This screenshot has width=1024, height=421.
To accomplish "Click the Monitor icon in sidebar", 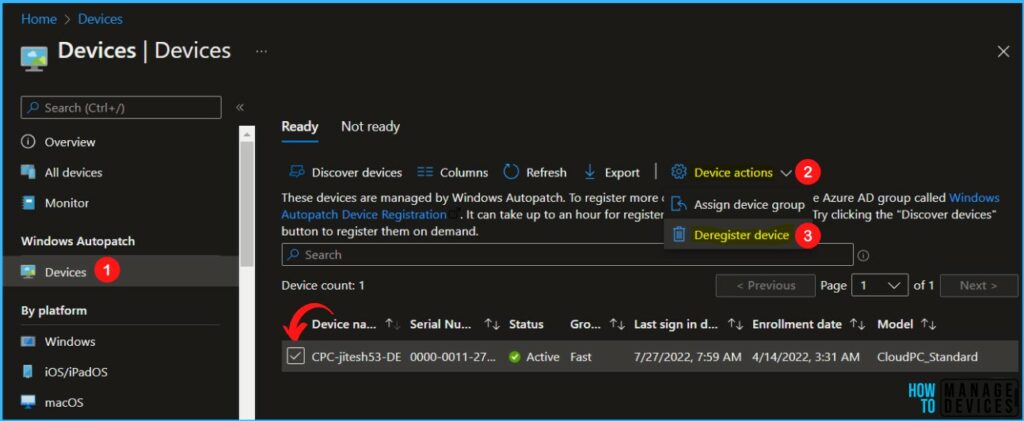I will pos(28,203).
